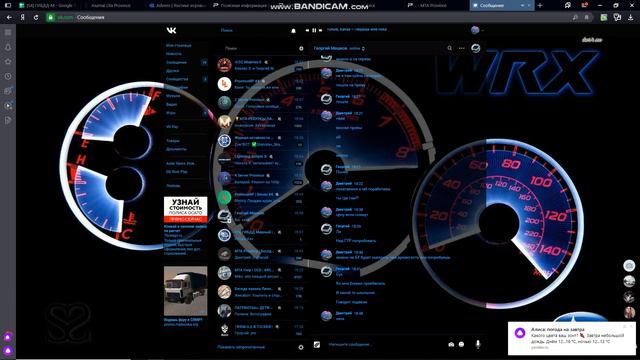Open Товары in VK sidebar
The image size is (640, 360).
coord(173,141)
